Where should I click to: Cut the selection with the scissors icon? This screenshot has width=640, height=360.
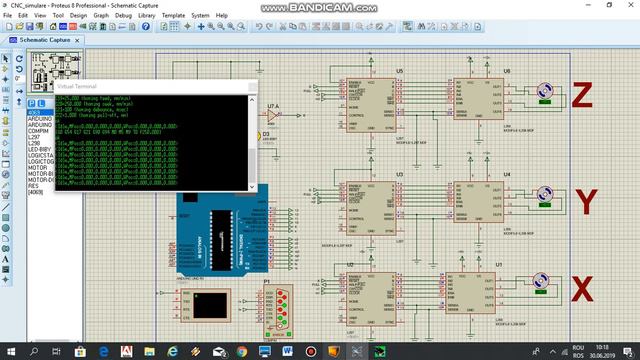282,27
